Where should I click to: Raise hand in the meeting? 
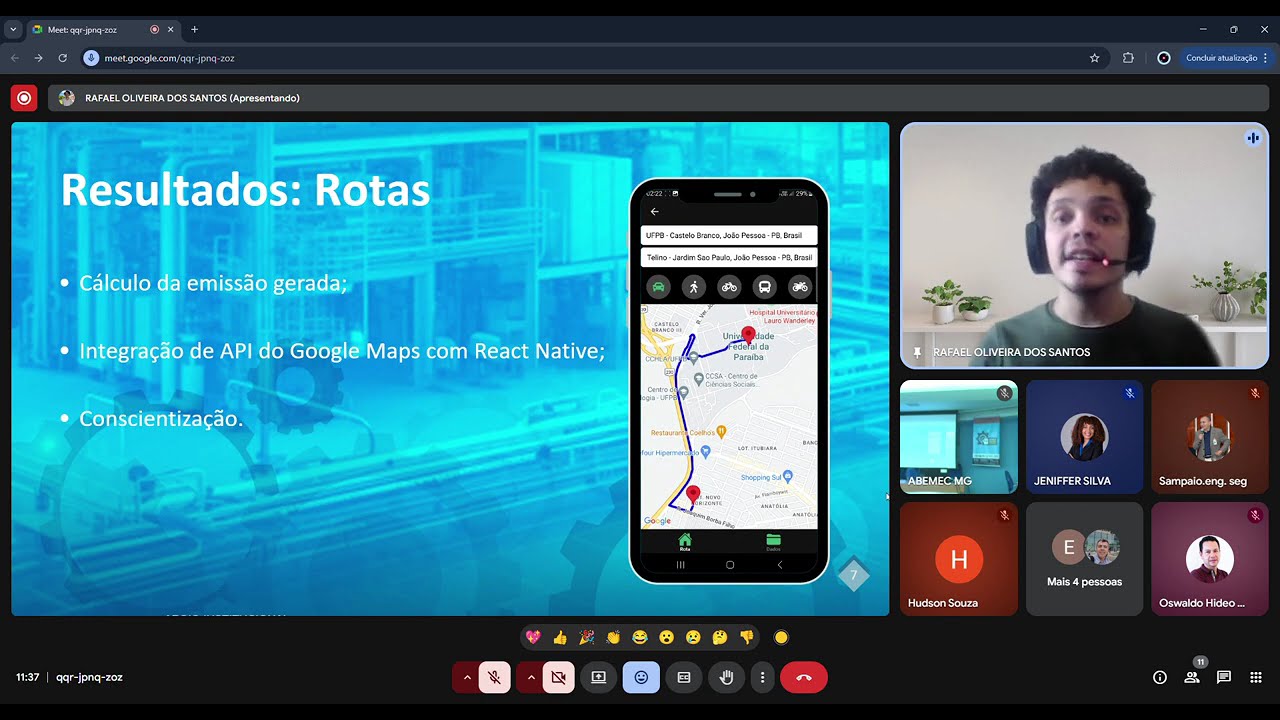(x=727, y=677)
